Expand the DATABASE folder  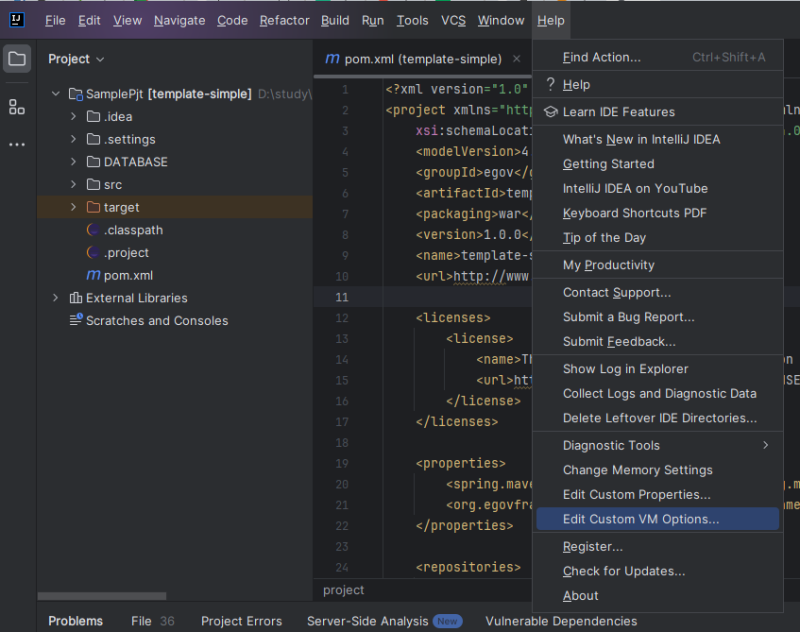(x=73, y=162)
